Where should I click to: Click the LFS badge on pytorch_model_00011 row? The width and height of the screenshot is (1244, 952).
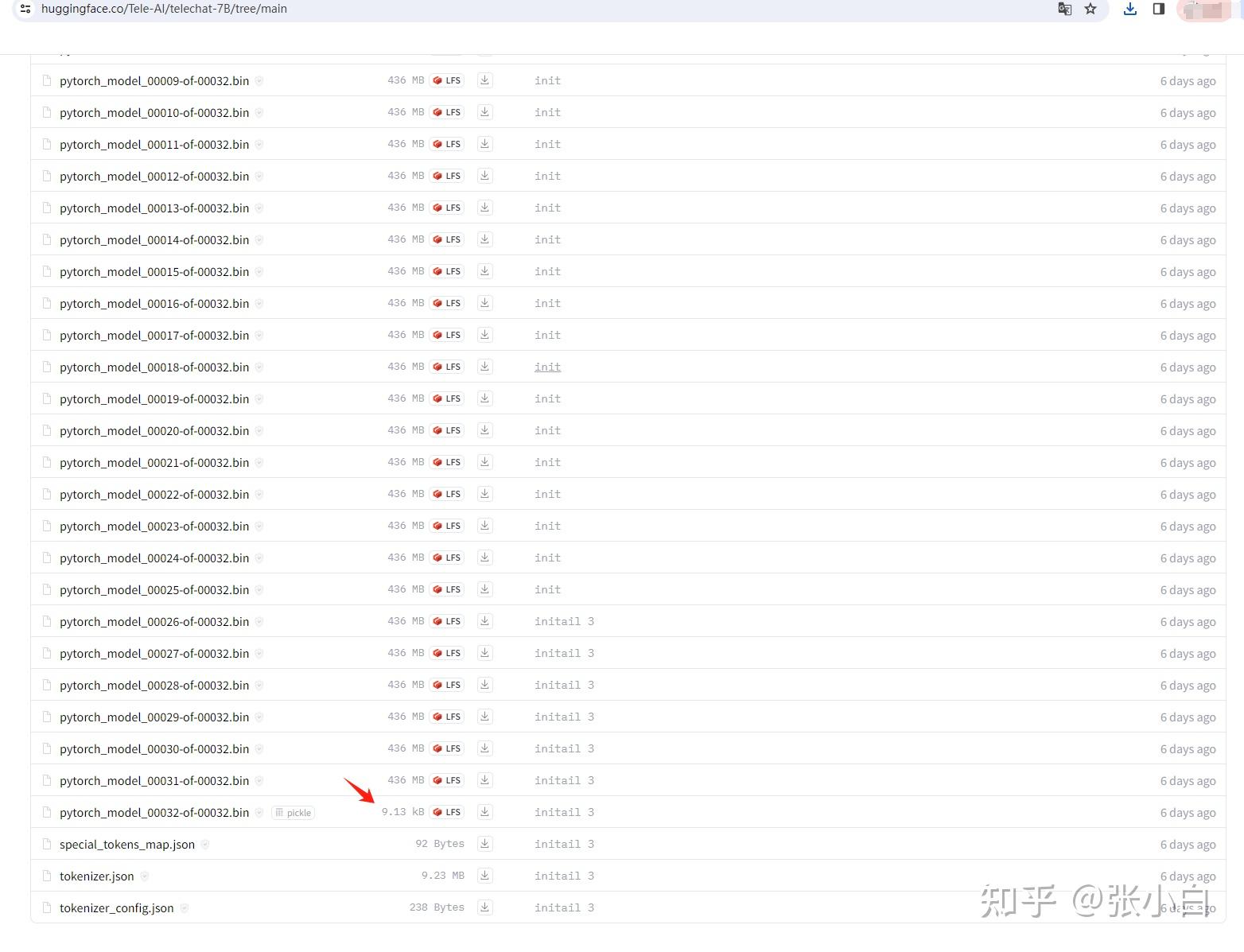pyautogui.click(x=447, y=144)
